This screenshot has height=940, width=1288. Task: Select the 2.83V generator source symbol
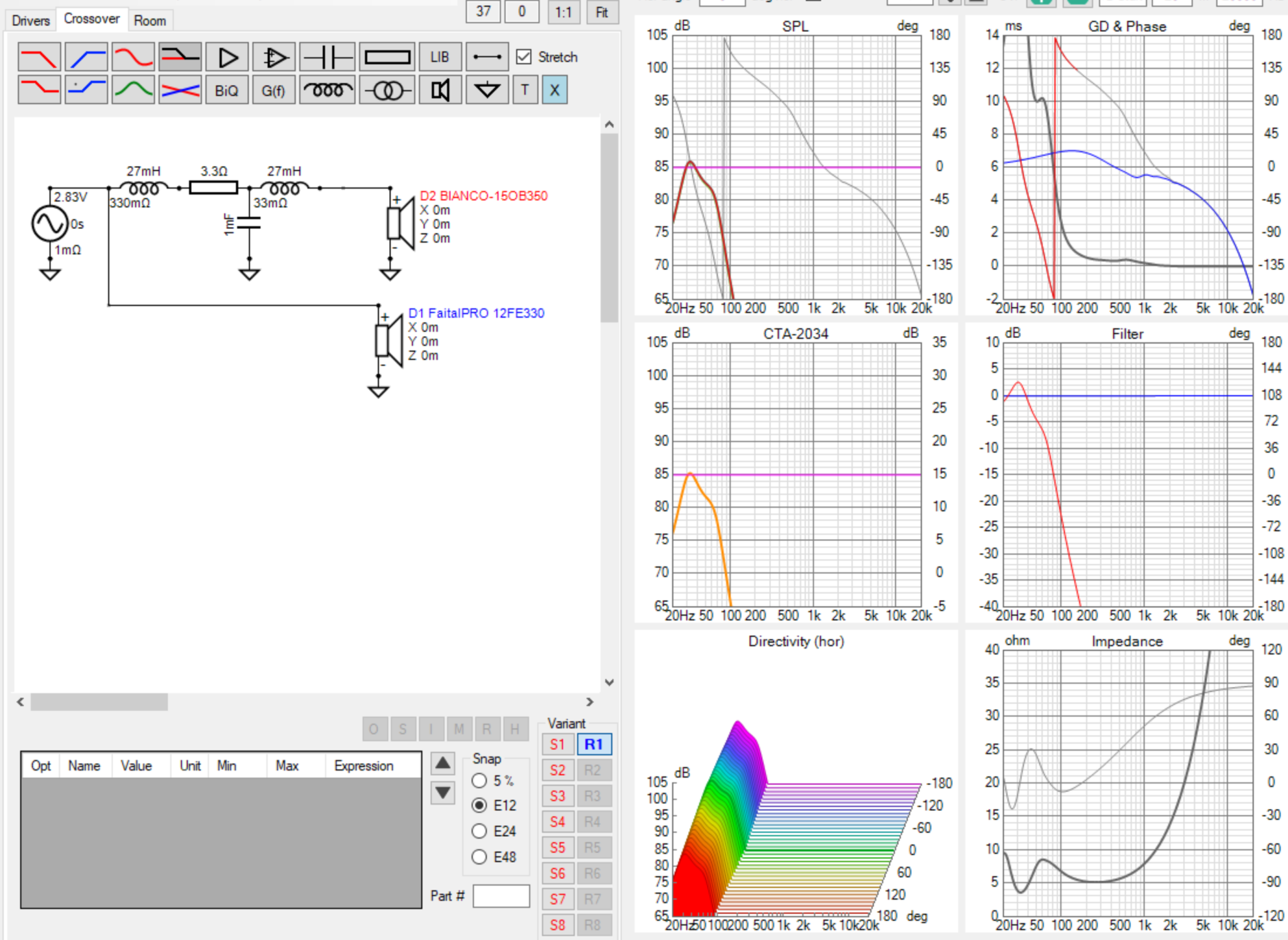[50, 223]
